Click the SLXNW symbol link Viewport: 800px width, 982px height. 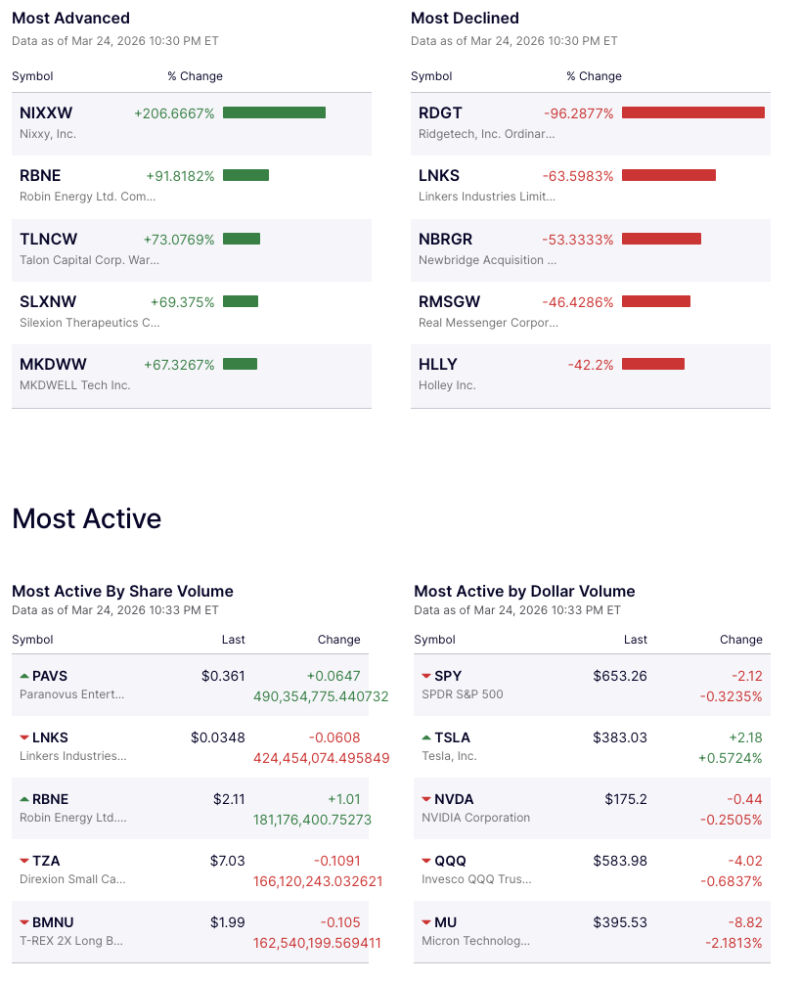(49, 302)
